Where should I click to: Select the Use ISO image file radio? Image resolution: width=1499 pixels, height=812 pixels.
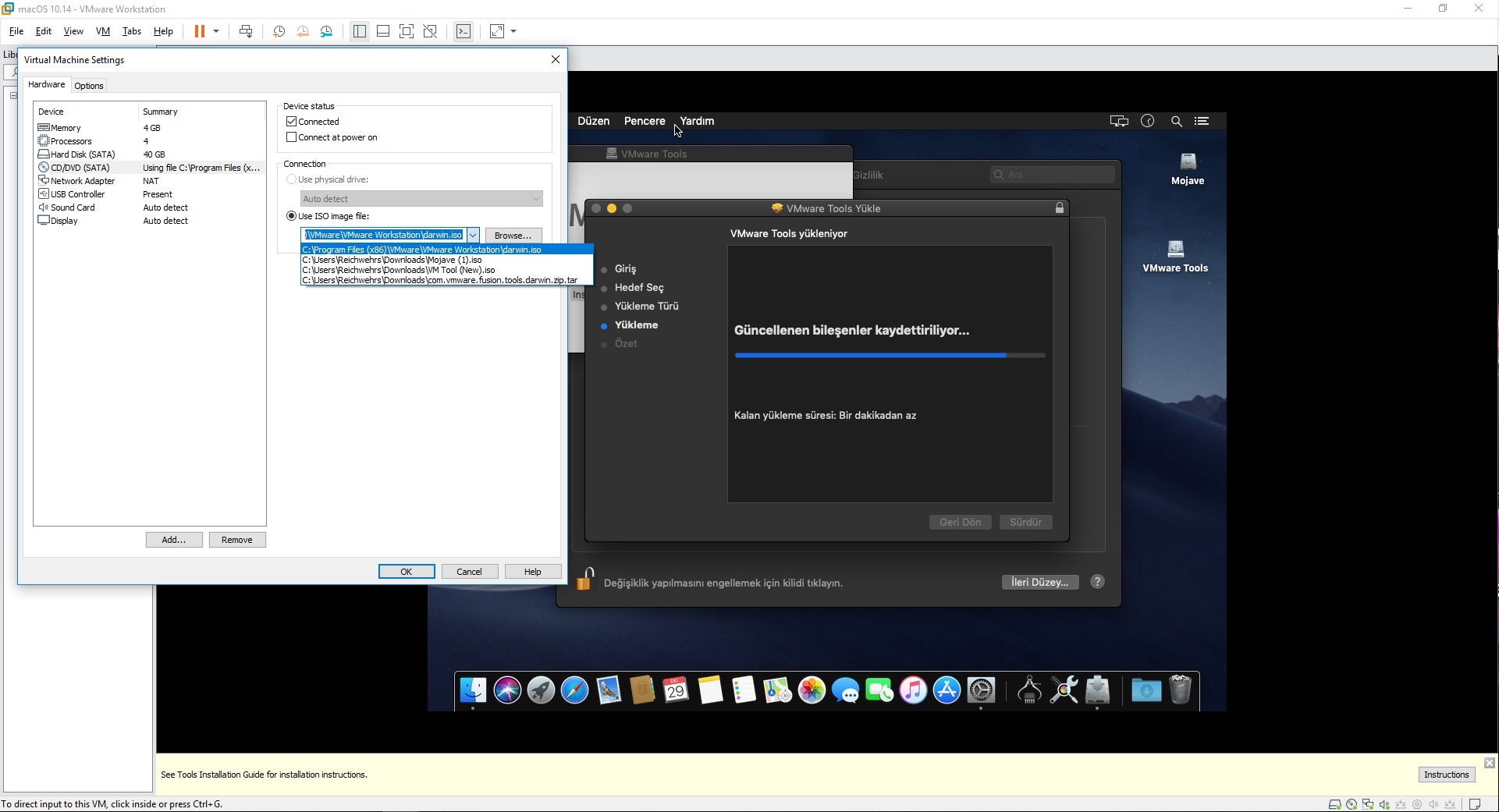292,216
